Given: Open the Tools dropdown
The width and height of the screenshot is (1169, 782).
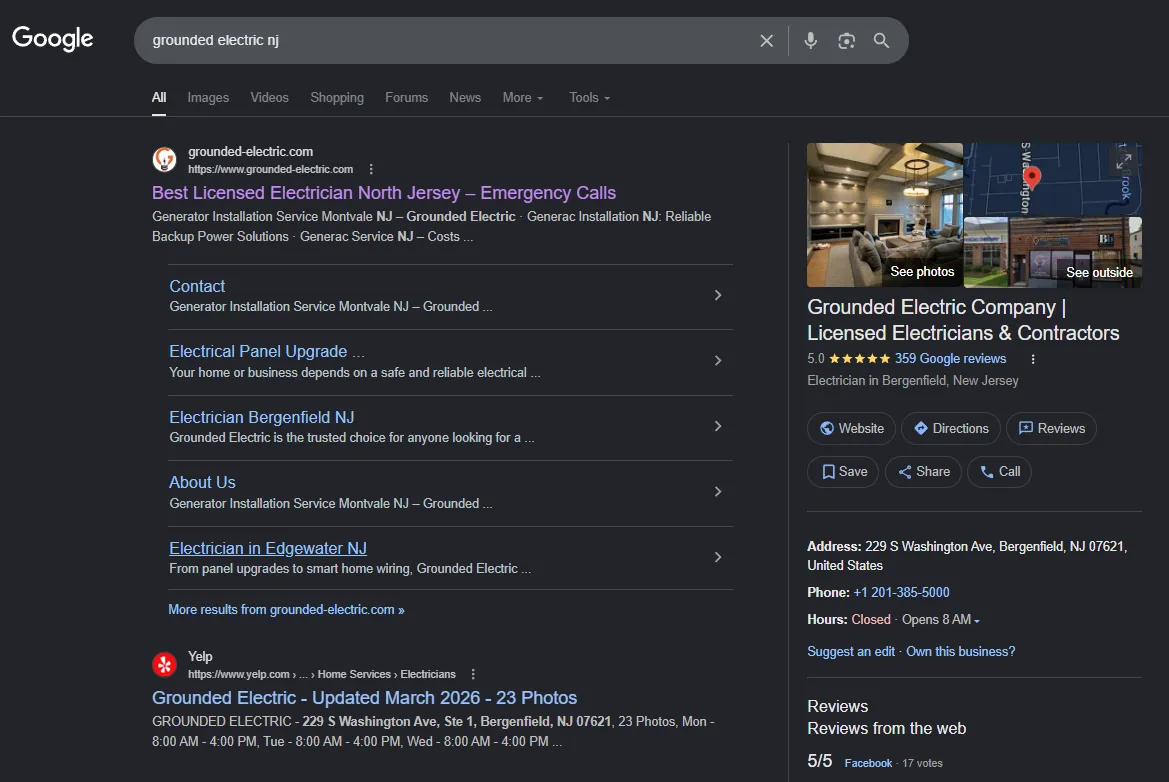Looking at the screenshot, I should coord(589,98).
